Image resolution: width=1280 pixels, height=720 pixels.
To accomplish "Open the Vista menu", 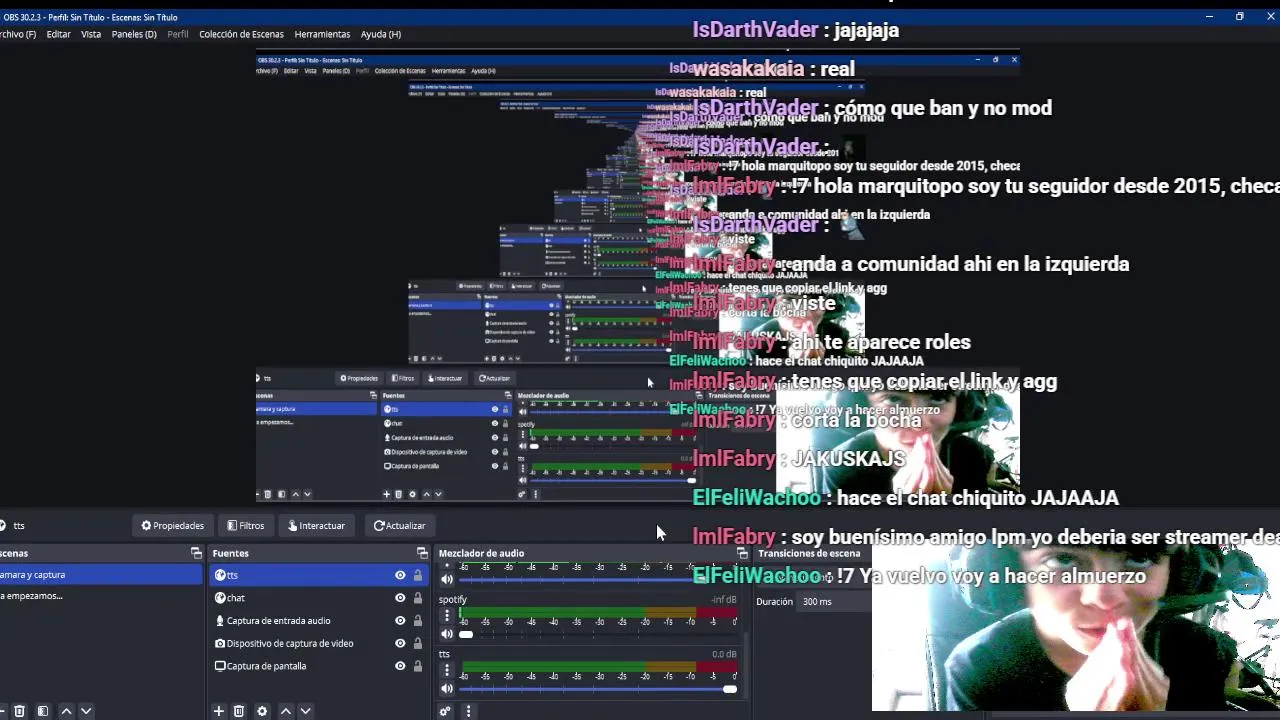I will [91, 34].
